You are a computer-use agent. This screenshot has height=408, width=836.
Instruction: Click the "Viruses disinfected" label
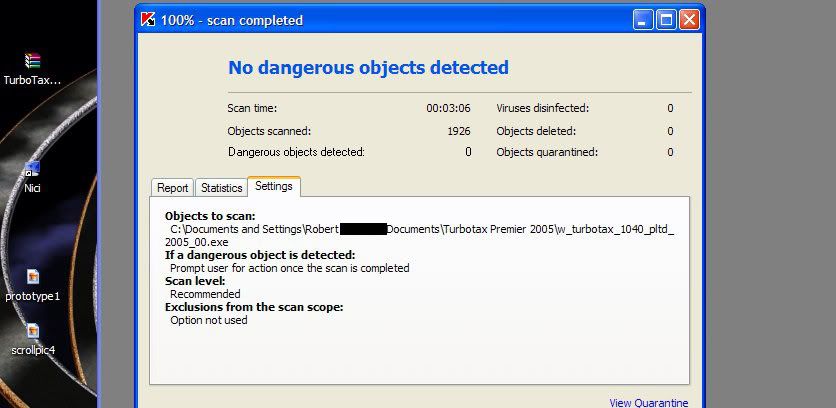(542, 108)
